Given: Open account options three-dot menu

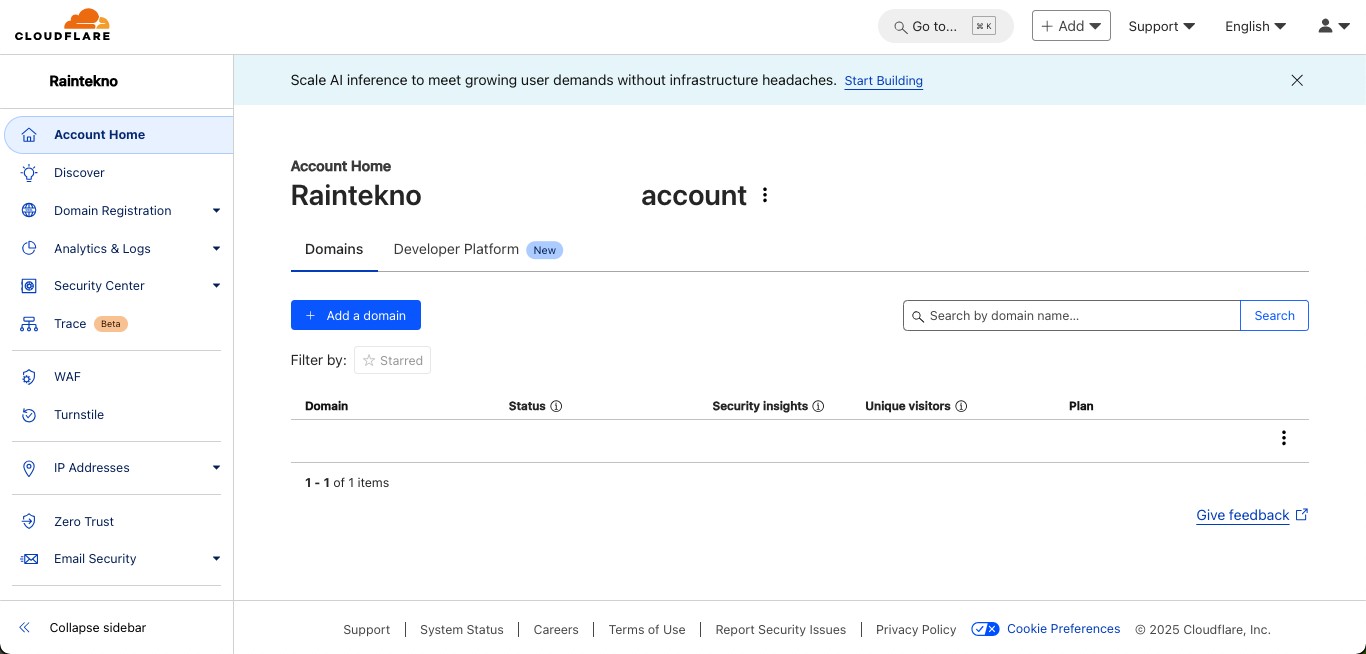Looking at the screenshot, I should [x=765, y=195].
